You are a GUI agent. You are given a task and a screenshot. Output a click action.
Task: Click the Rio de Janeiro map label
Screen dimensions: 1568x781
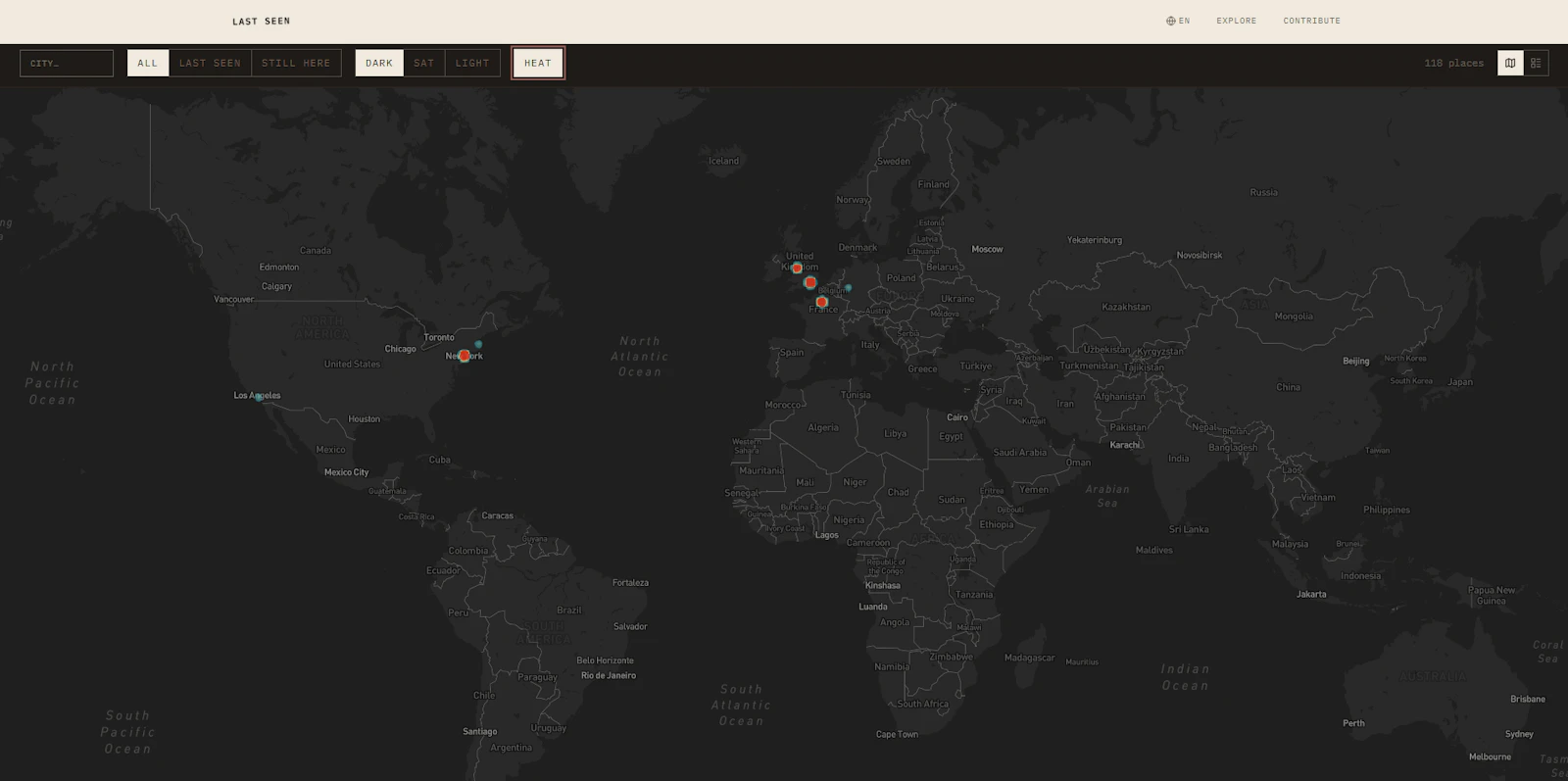click(x=609, y=675)
